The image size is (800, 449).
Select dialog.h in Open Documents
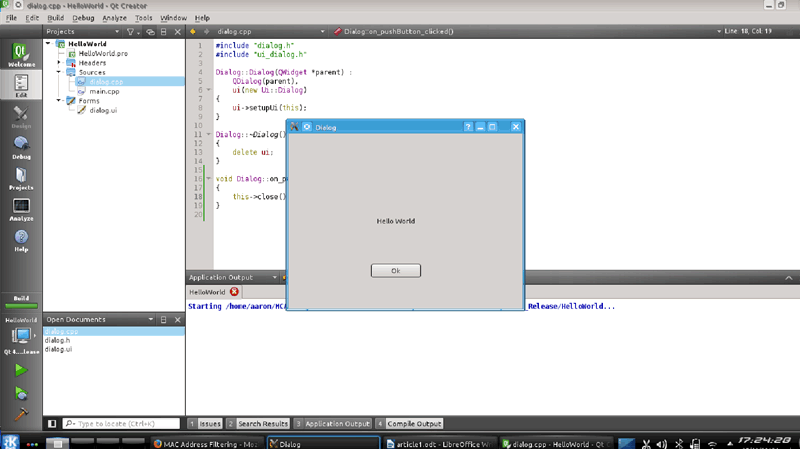[x=59, y=340]
